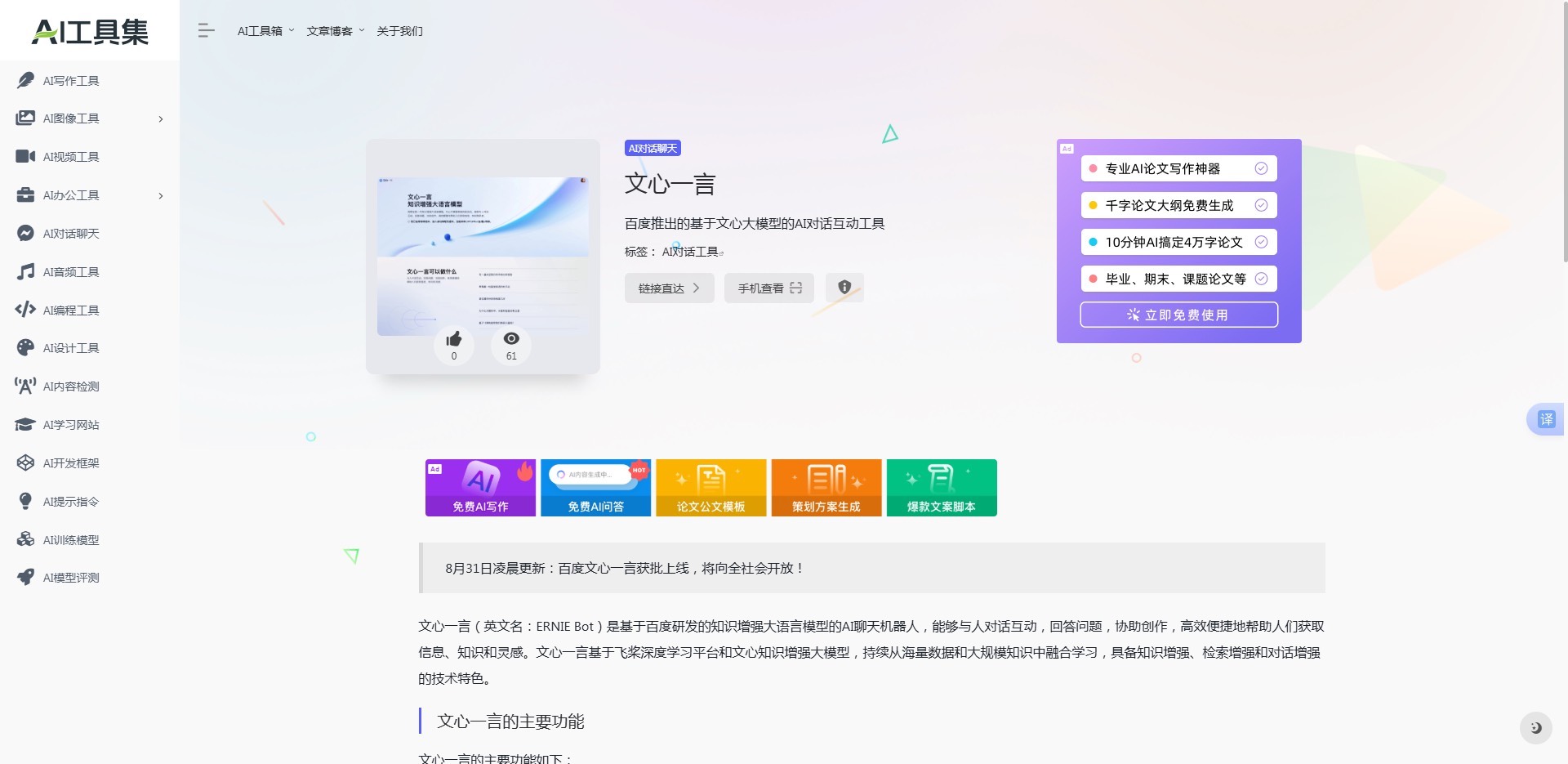
Task: Like 文心一言 with thumbs-up icon
Action: pyautogui.click(x=454, y=339)
